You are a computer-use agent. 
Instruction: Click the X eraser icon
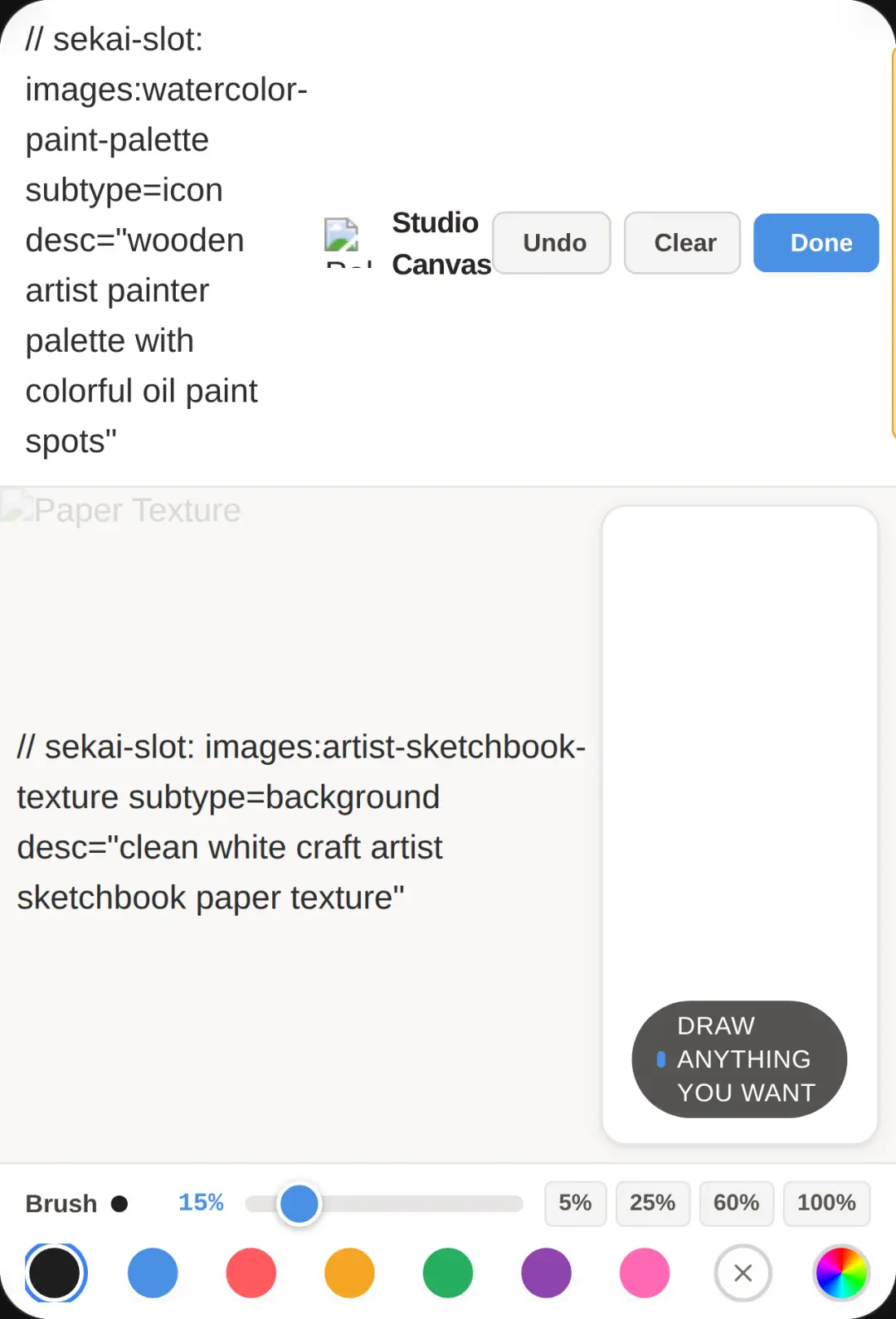point(743,1273)
